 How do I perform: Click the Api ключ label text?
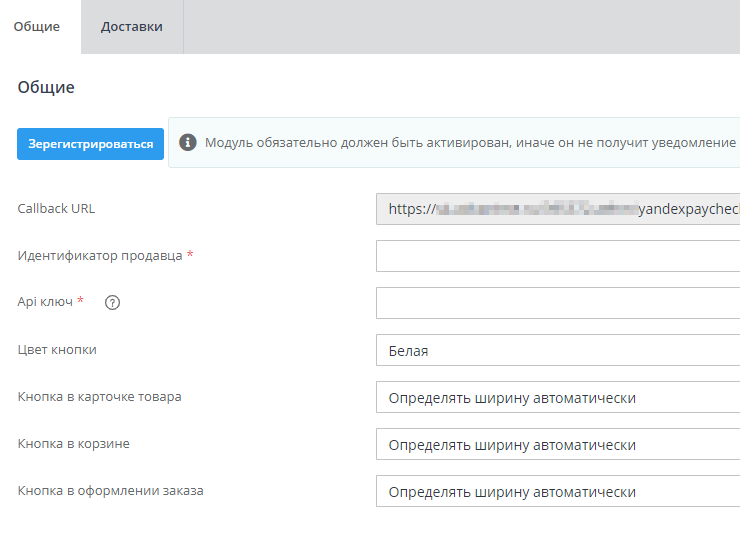point(45,302)
